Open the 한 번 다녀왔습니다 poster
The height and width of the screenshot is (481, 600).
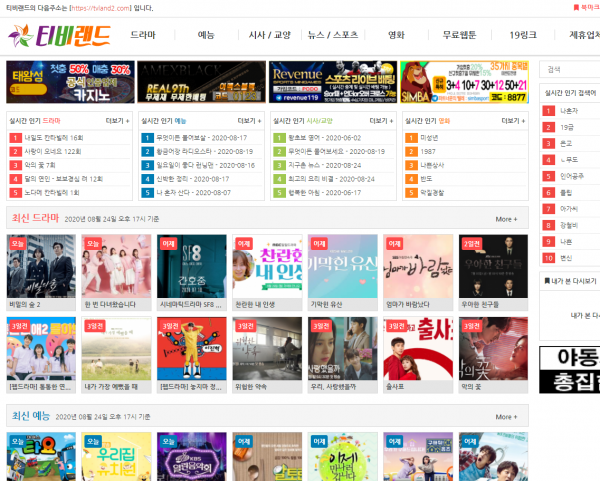(x=116, y=266)
